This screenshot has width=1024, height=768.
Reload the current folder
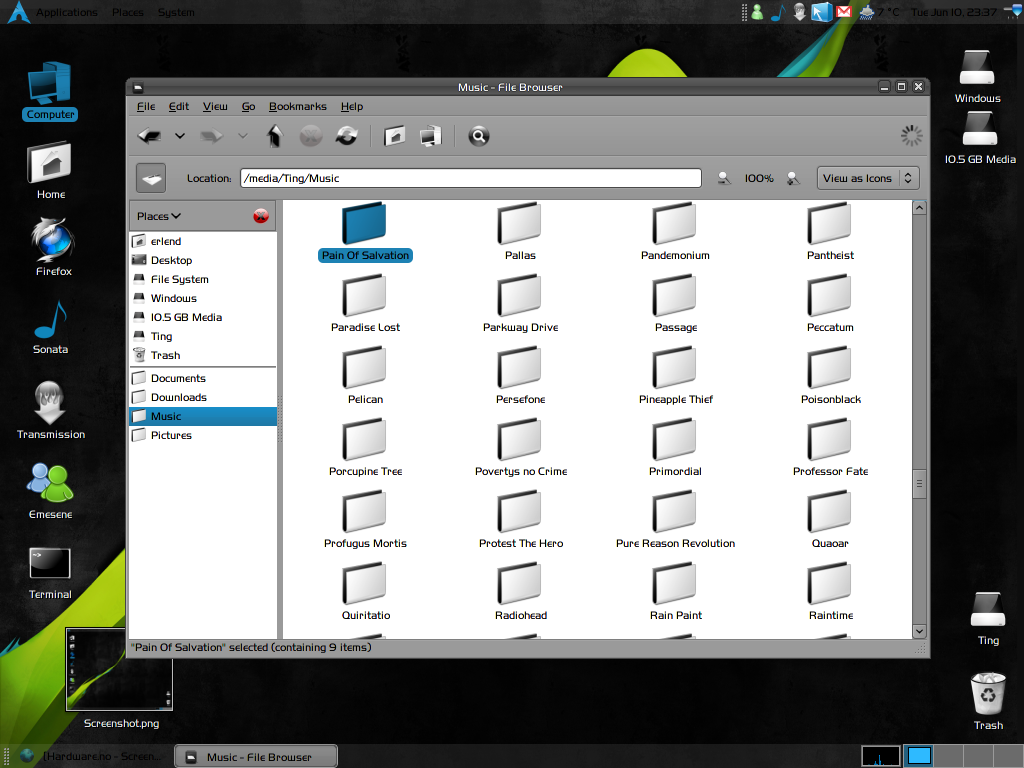click(346, 136)
